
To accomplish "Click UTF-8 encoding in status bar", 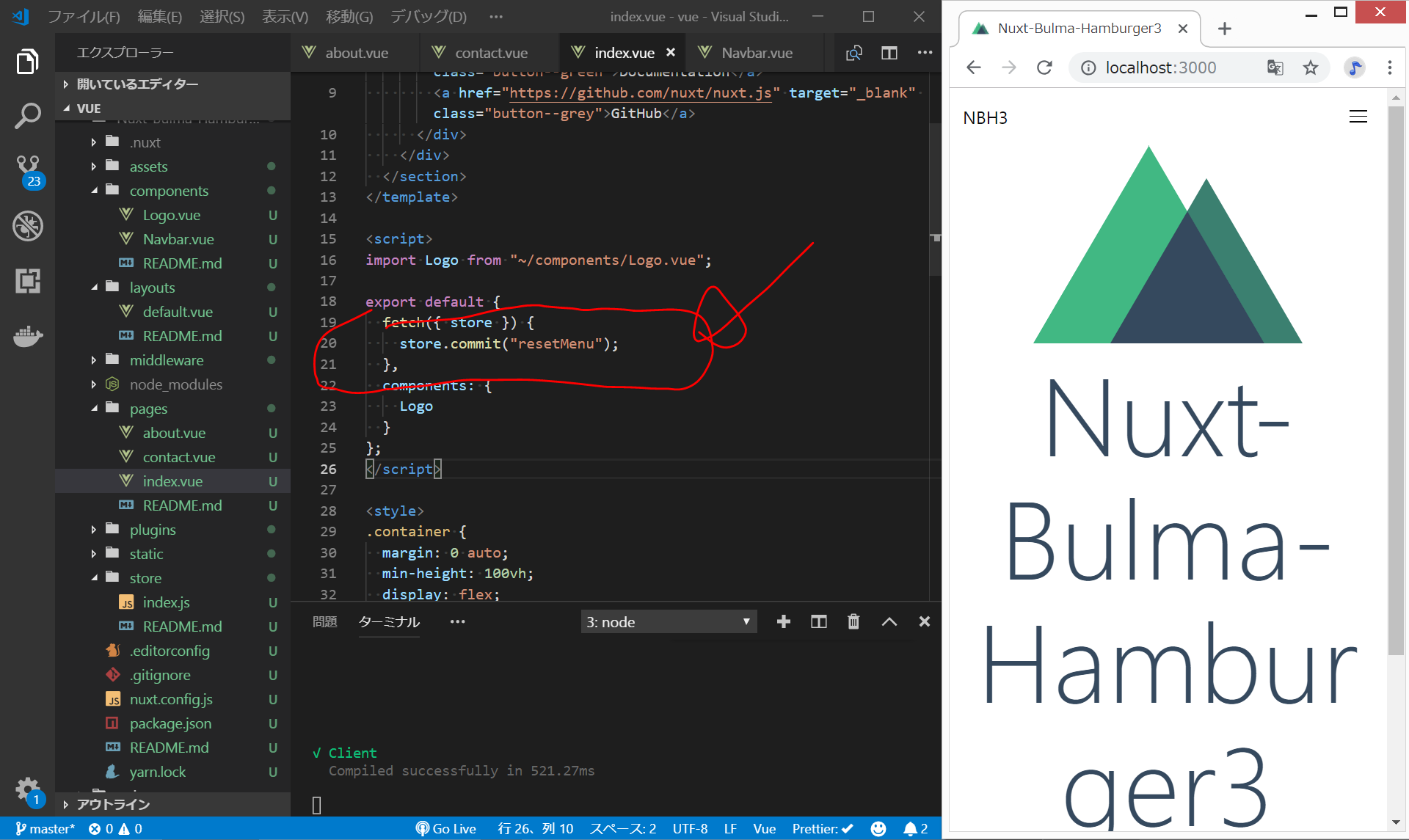I will [x=690, y=828].
